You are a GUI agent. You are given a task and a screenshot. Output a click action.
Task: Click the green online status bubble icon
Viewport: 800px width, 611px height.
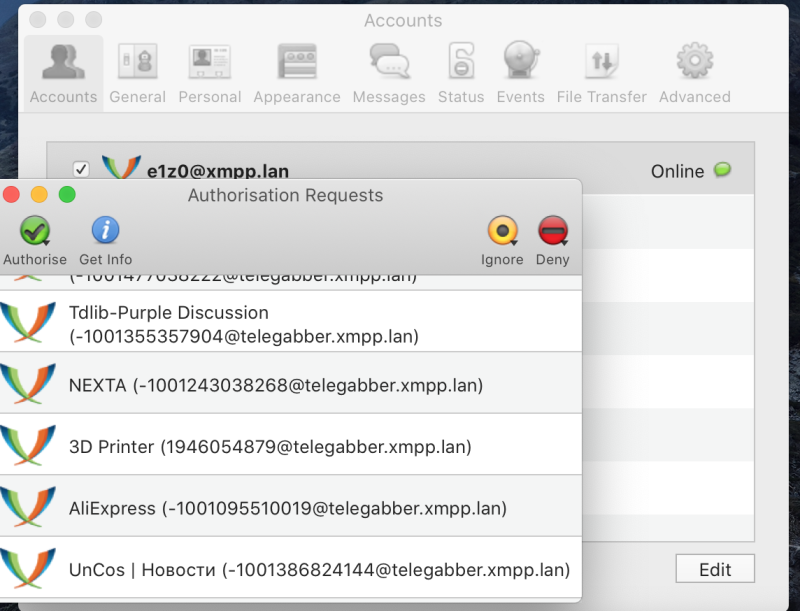(x=722, y=169)
